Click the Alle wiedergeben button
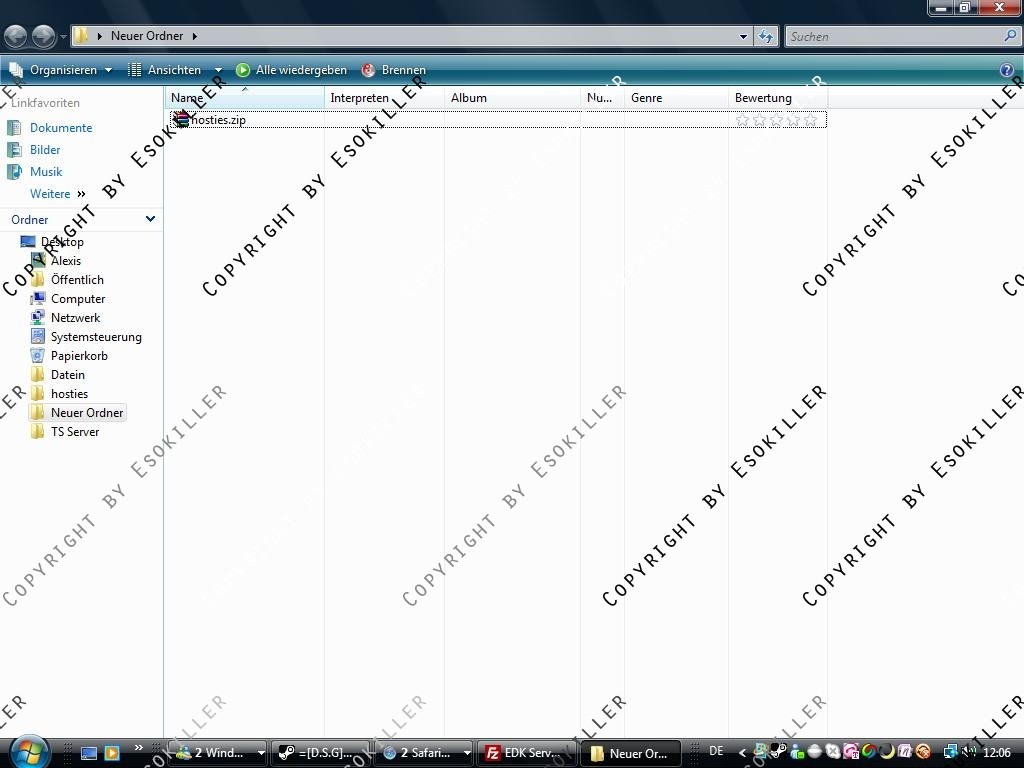The width and height of the screenshot is (1024, 768). (x=292, y=70)
